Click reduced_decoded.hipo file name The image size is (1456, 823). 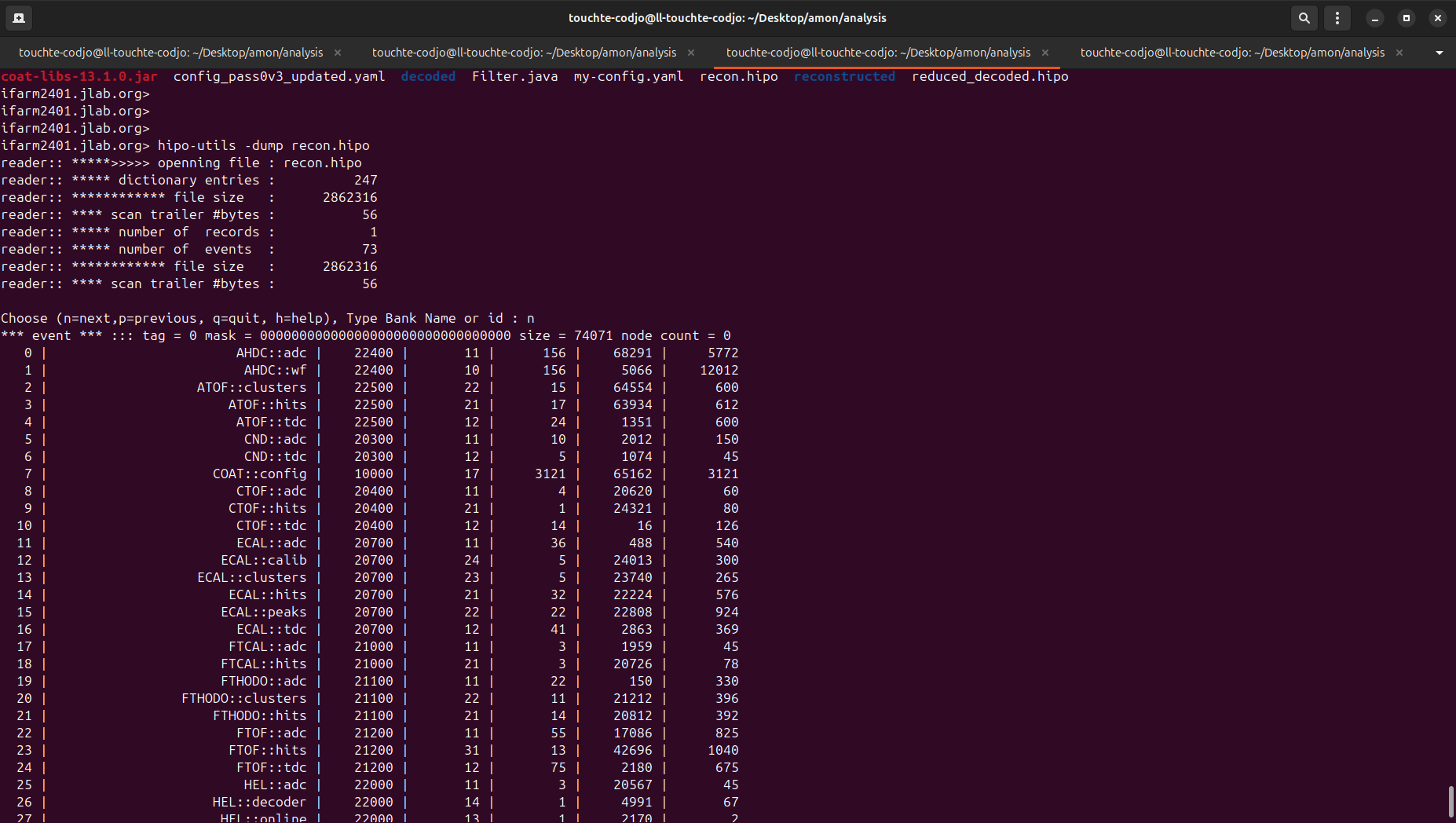pos(990,76)
